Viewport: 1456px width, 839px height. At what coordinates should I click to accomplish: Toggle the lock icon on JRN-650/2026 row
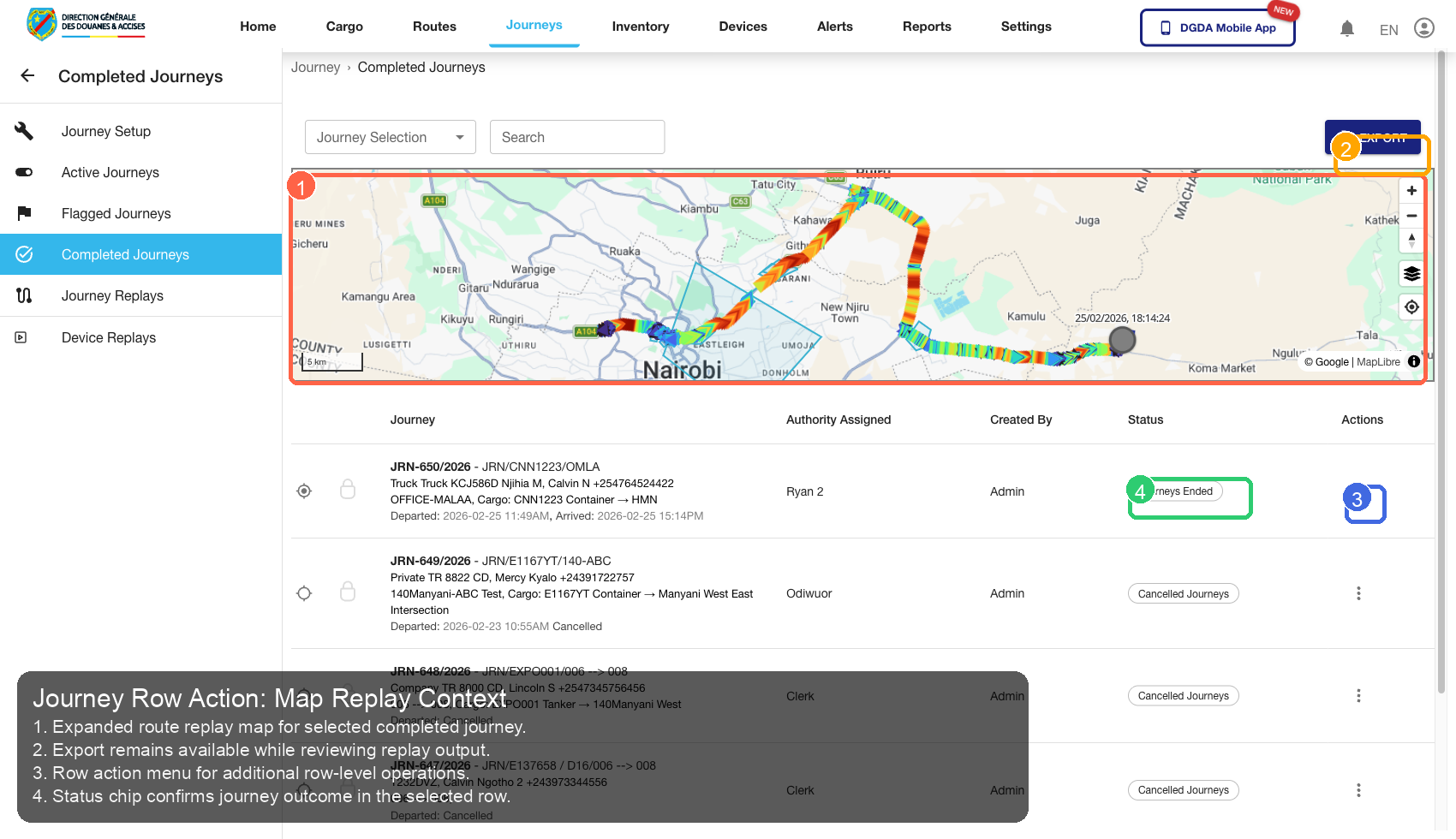tap(348, 489)
